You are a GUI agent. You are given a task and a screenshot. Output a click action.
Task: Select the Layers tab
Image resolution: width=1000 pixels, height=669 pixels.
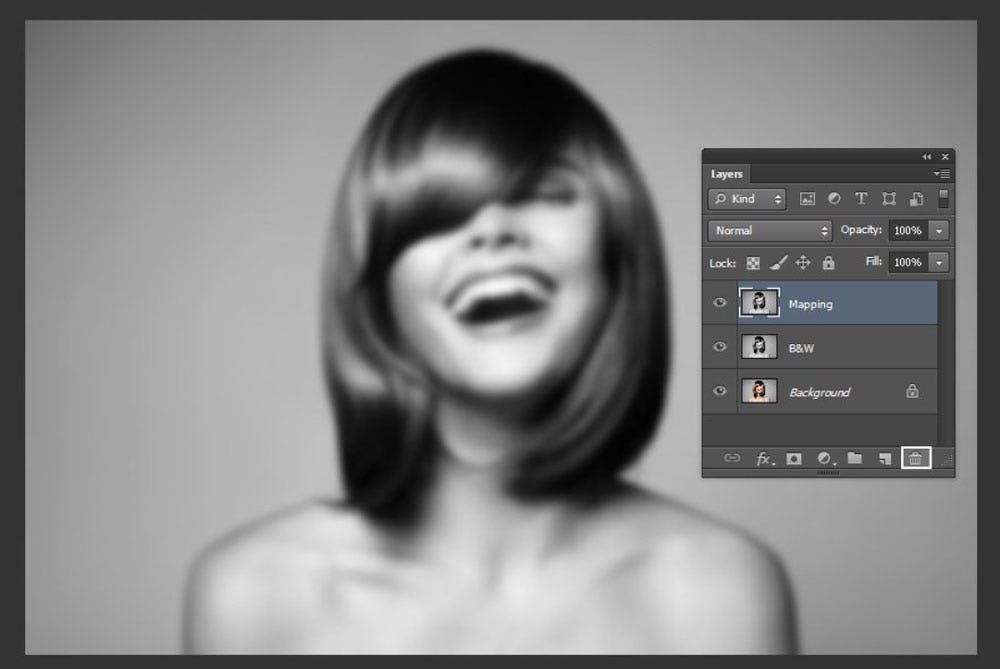[727, 174]
